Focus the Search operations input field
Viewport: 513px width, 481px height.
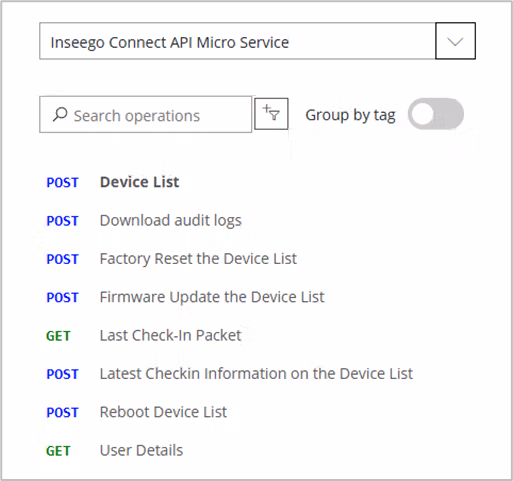click(x=145, y=114)
